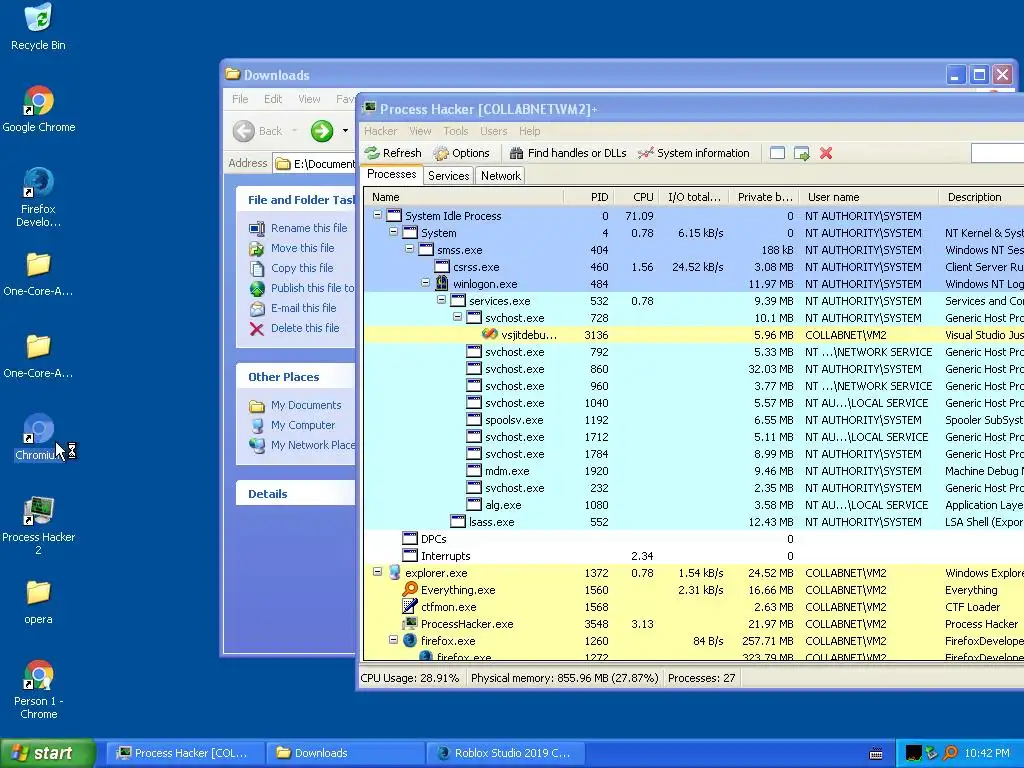Select Firefox Developer desktop shortcut
This screenshot has width=1024, height=768.
[x=38, y=197]
